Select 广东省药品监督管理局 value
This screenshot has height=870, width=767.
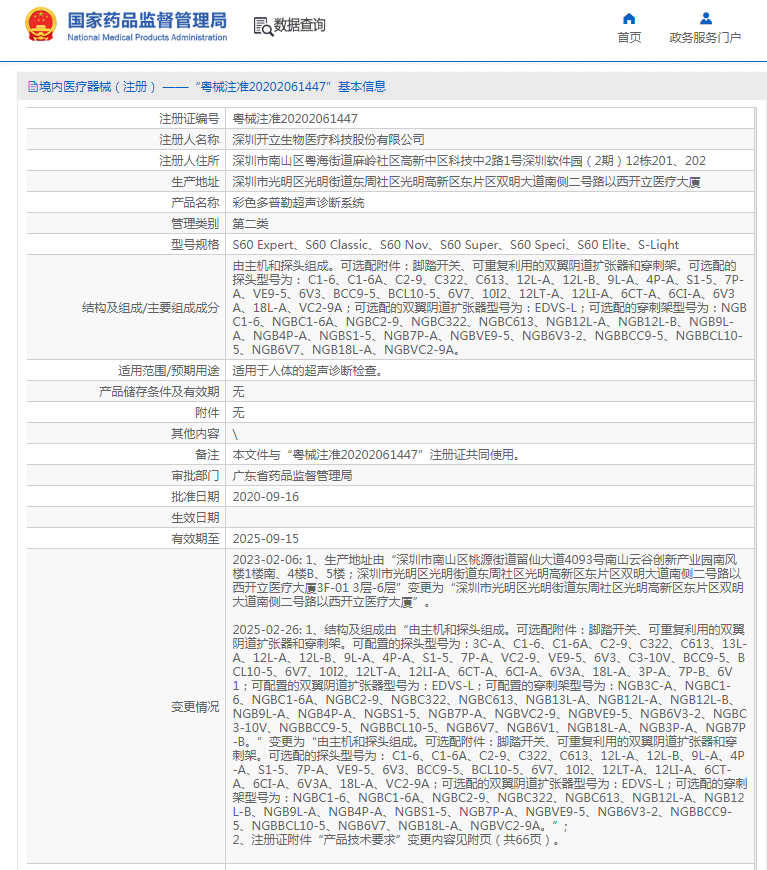[x=292, y=476]
